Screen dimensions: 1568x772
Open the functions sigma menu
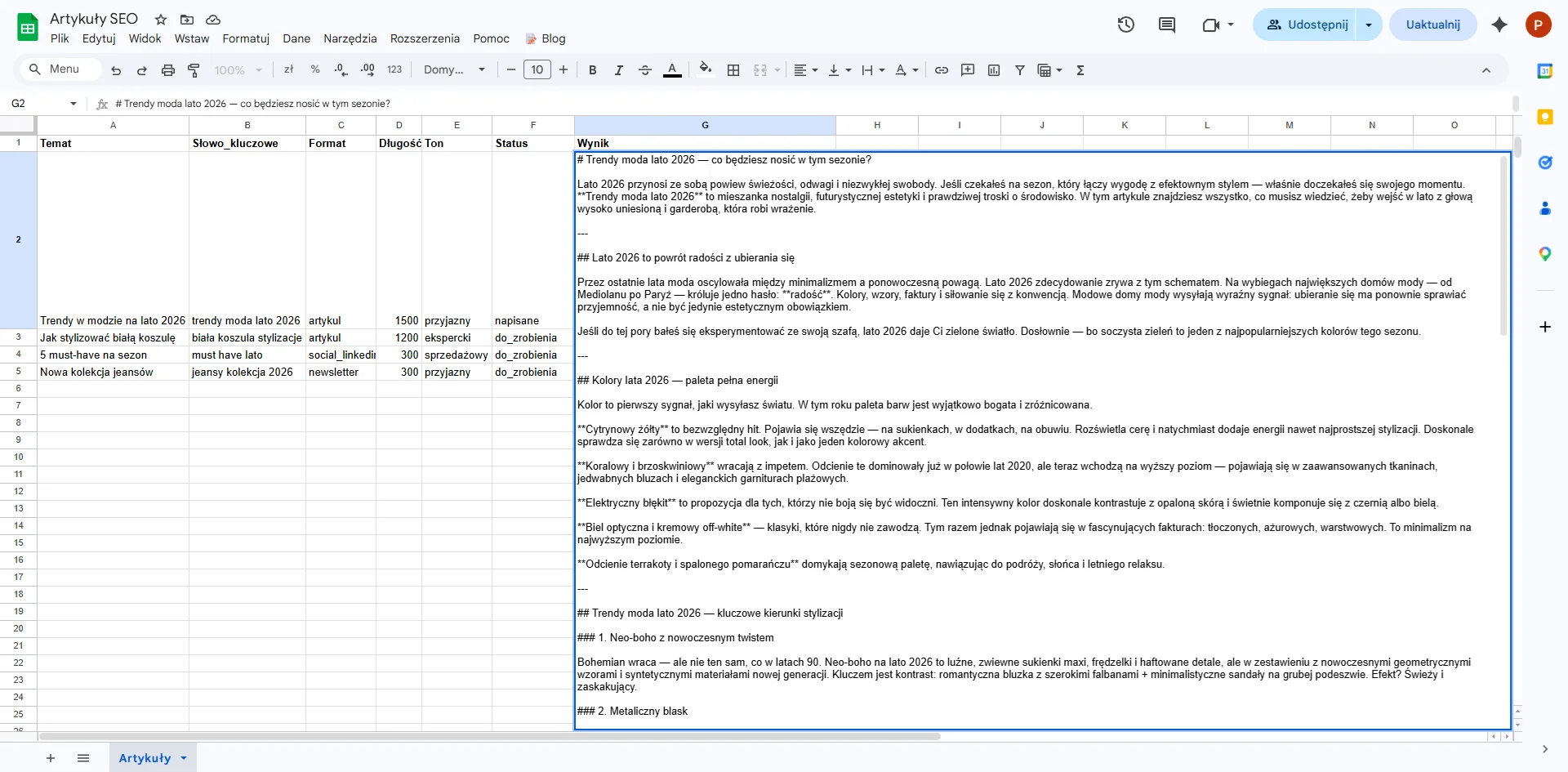tap(1080, 70)
